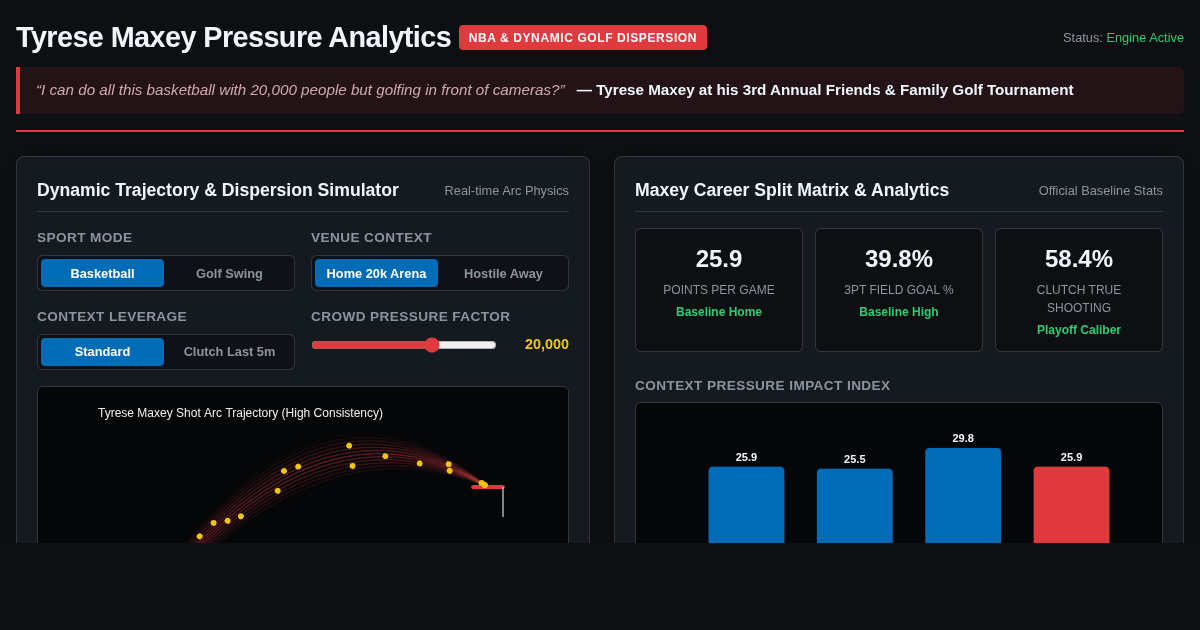Image resolution: width=1200 pixels, height=630 pixels.
Task: Click the 20,000 crowd pressure value
Action: tap(547, 344)
